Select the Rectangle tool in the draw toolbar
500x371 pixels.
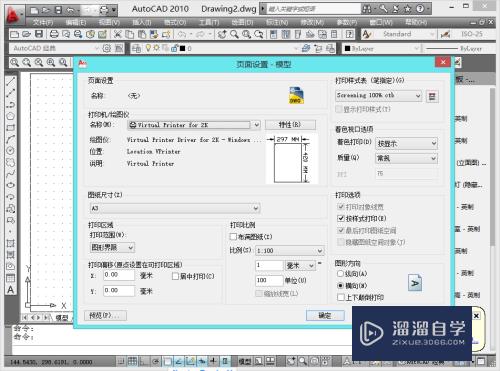[11, 128]
